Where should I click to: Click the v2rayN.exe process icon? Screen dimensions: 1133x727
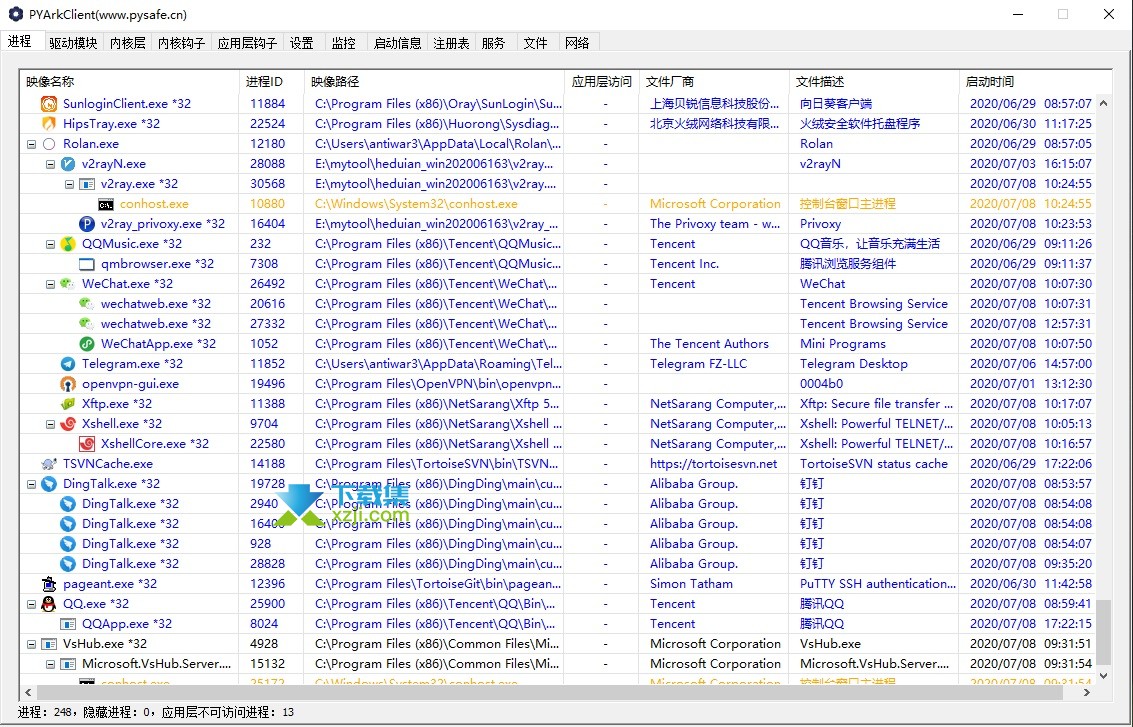pyautogui.click(x=68, y=164)
